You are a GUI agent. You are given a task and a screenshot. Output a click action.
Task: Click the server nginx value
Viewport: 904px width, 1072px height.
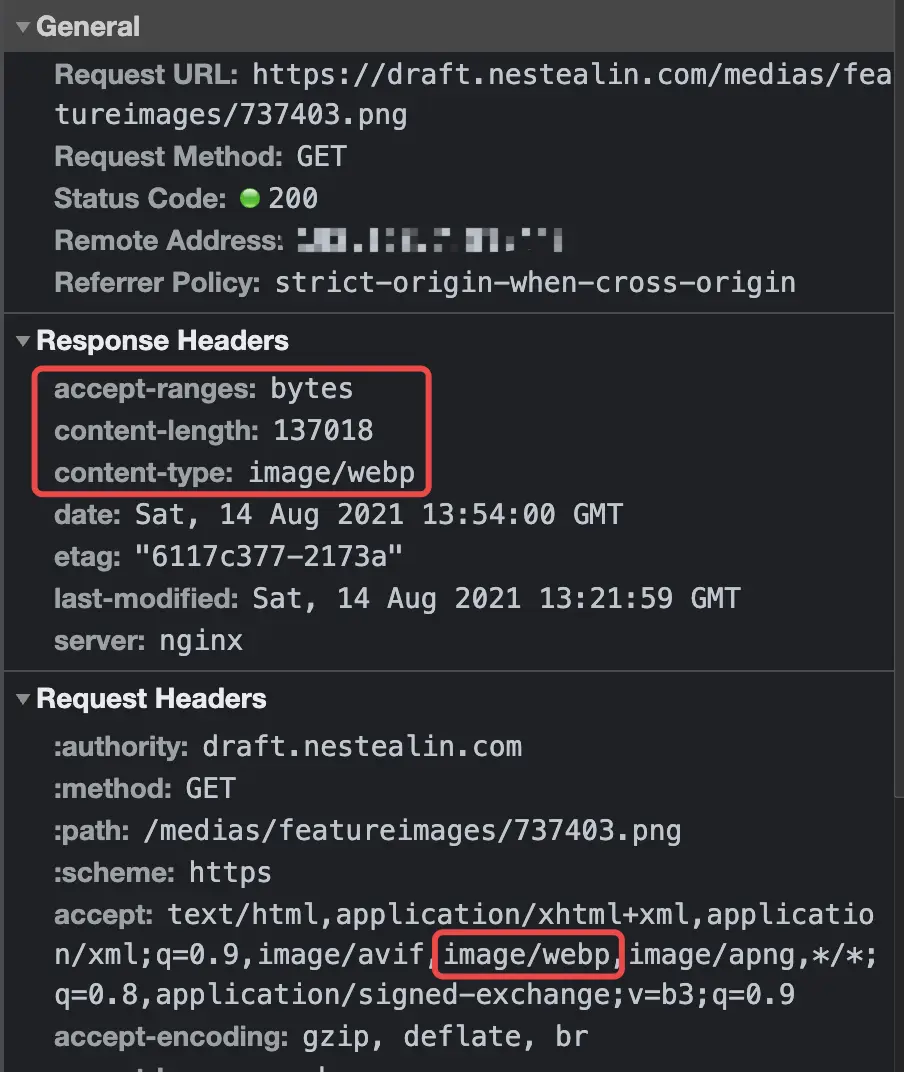click(201, 641)
